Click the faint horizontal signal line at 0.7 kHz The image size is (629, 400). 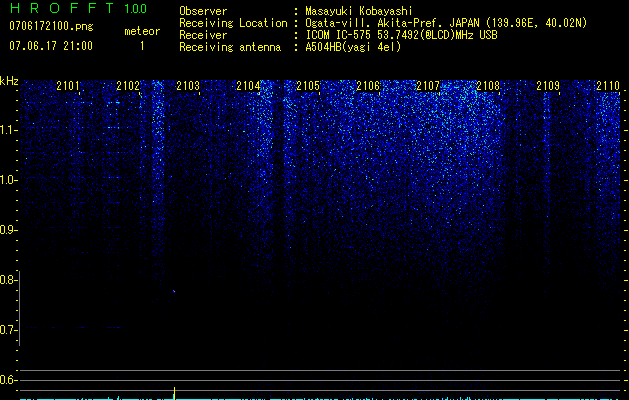click(x=73, y=327)
